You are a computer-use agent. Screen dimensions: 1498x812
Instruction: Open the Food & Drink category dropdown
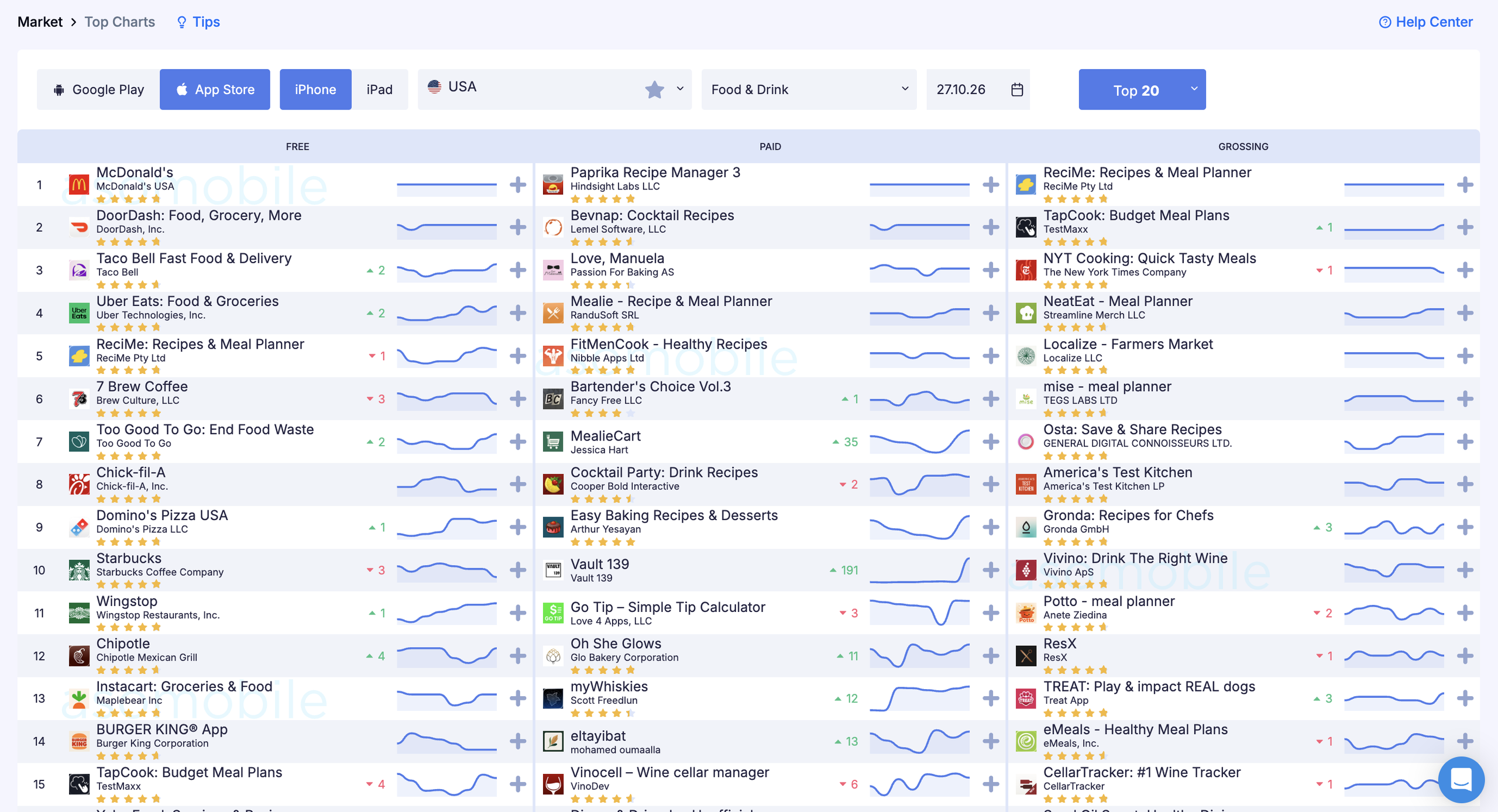(x=809, y=90)
